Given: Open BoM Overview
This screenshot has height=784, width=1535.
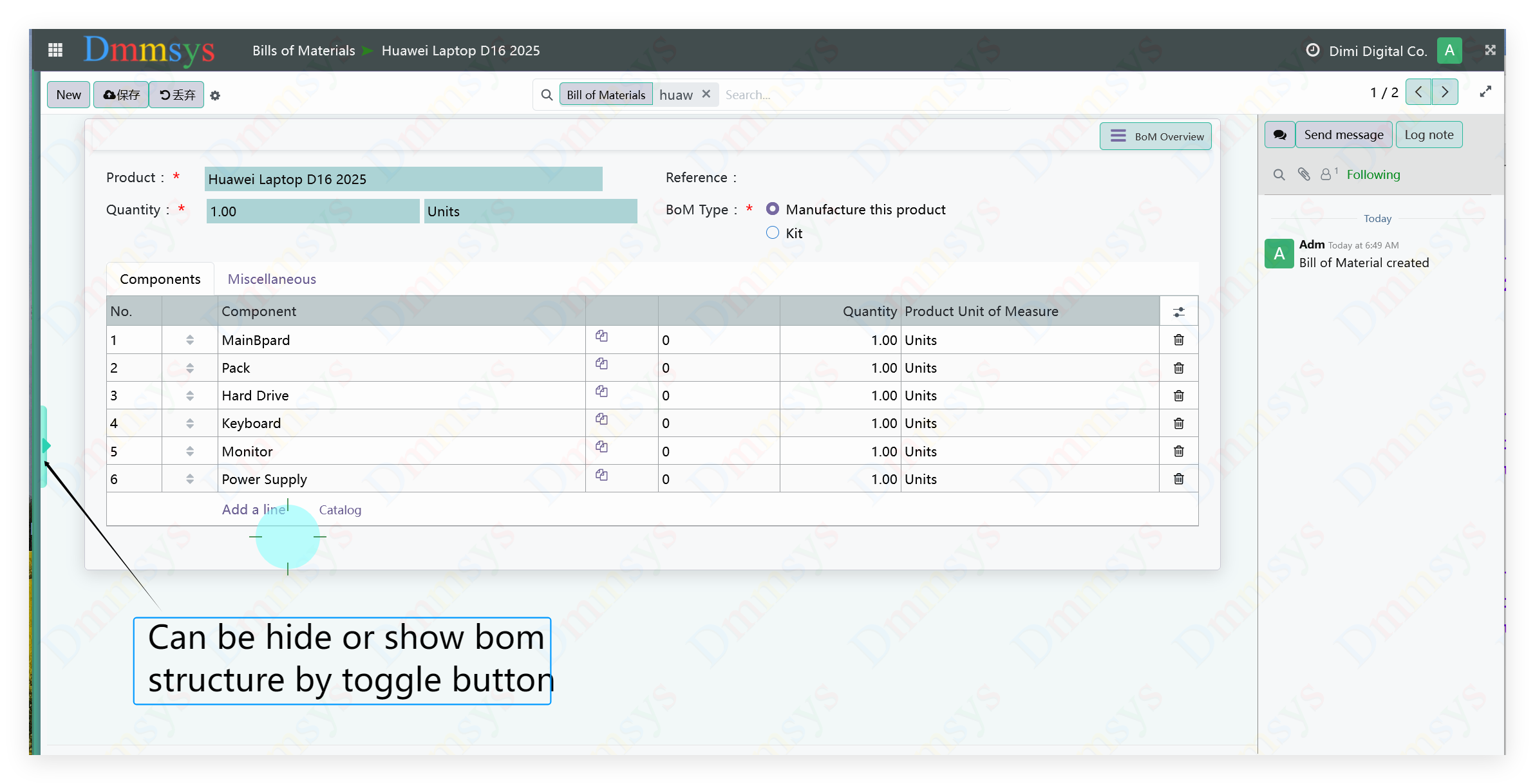Looking at the screenshot, I should (x=1155, y=136).
